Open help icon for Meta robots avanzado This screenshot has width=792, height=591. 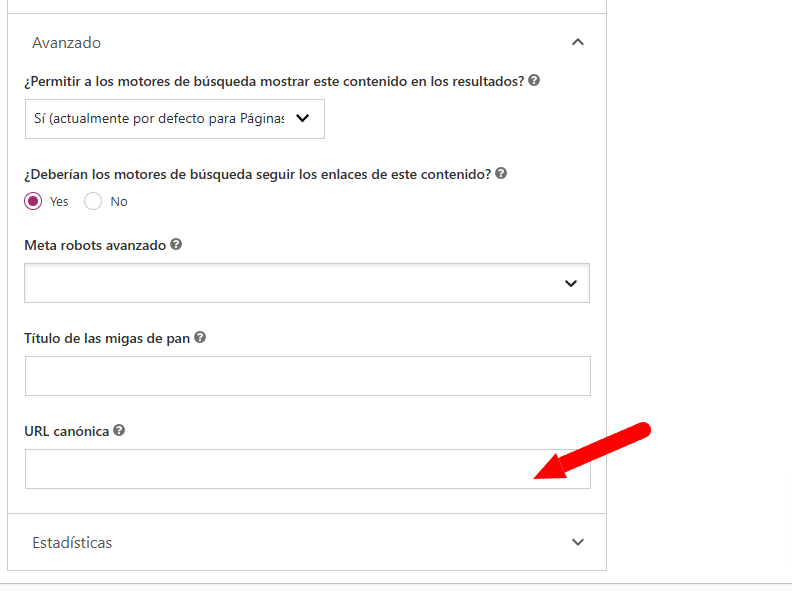pos(176,244)
